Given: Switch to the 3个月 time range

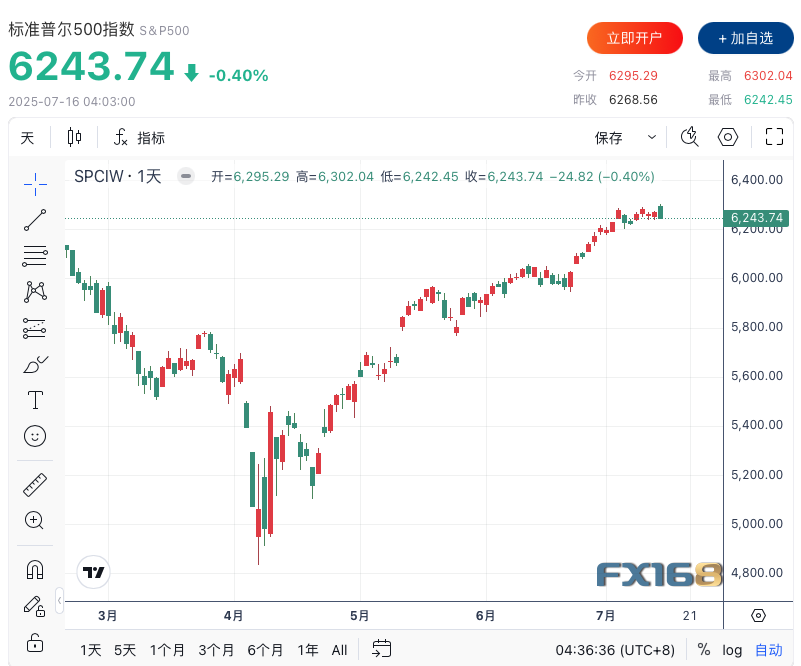Looking at the screenshot, I should click(216, 650).
